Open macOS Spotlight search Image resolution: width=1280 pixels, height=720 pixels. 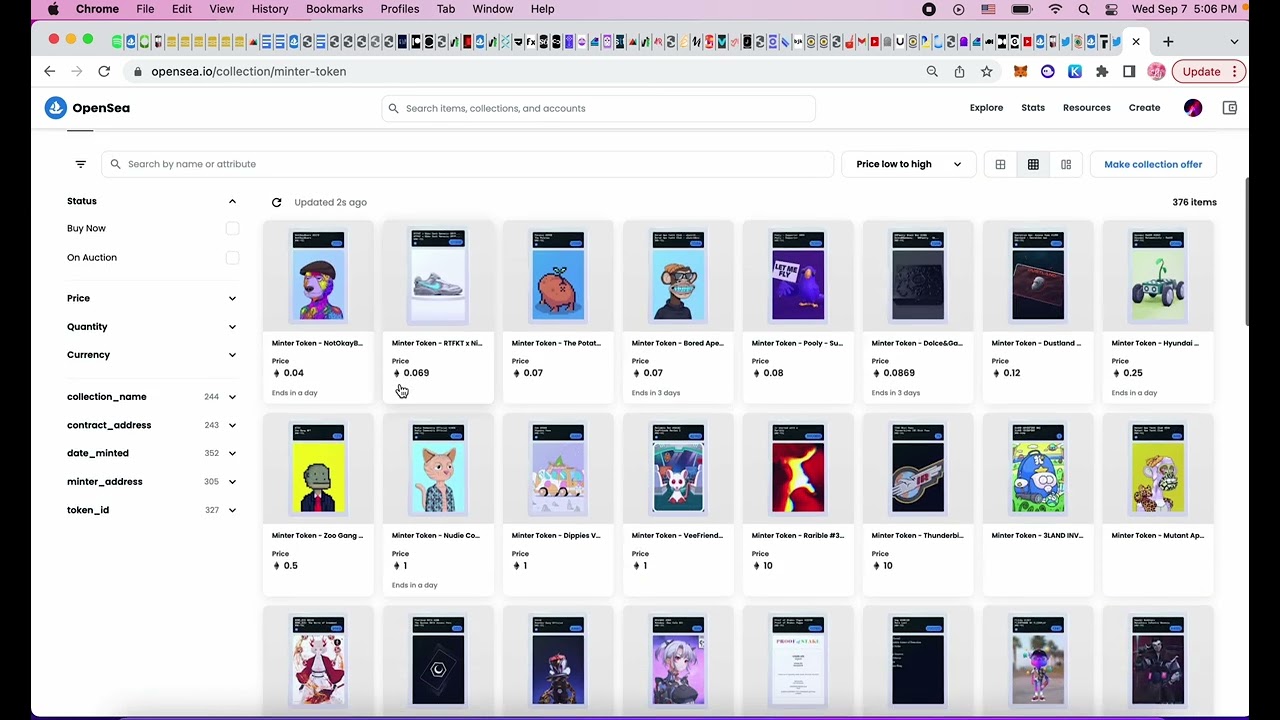tap(1084, 9)
